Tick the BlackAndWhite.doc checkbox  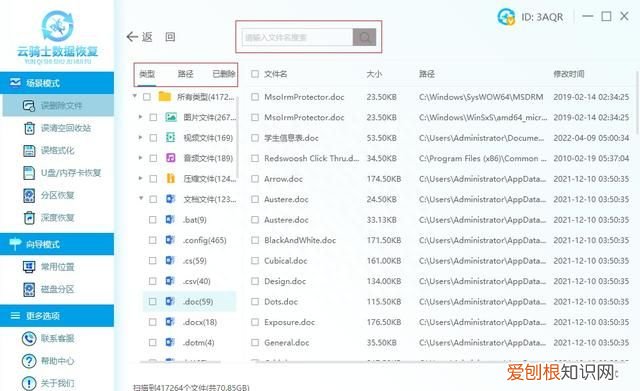click(x=255, y=240)
